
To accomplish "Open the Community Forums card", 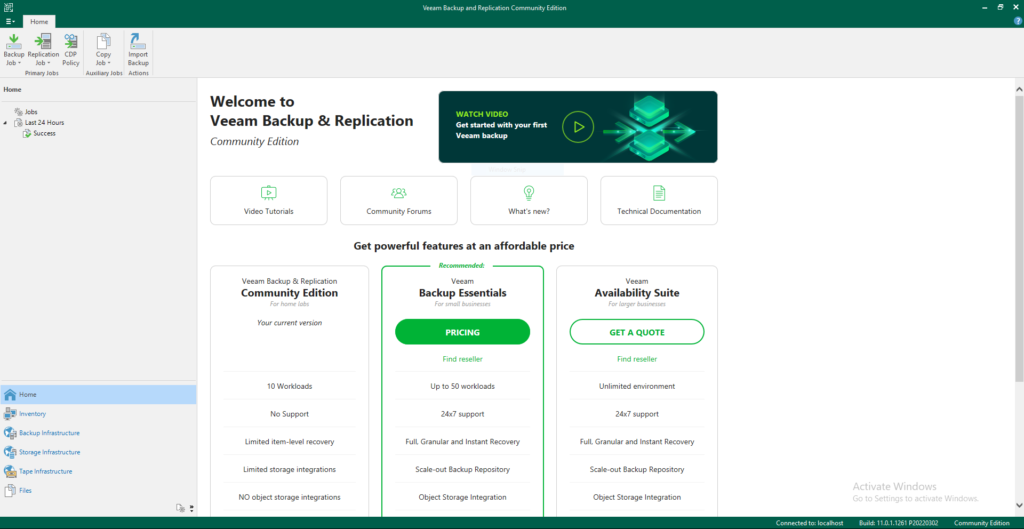I will pyautogui.click(x=398, y=200).
